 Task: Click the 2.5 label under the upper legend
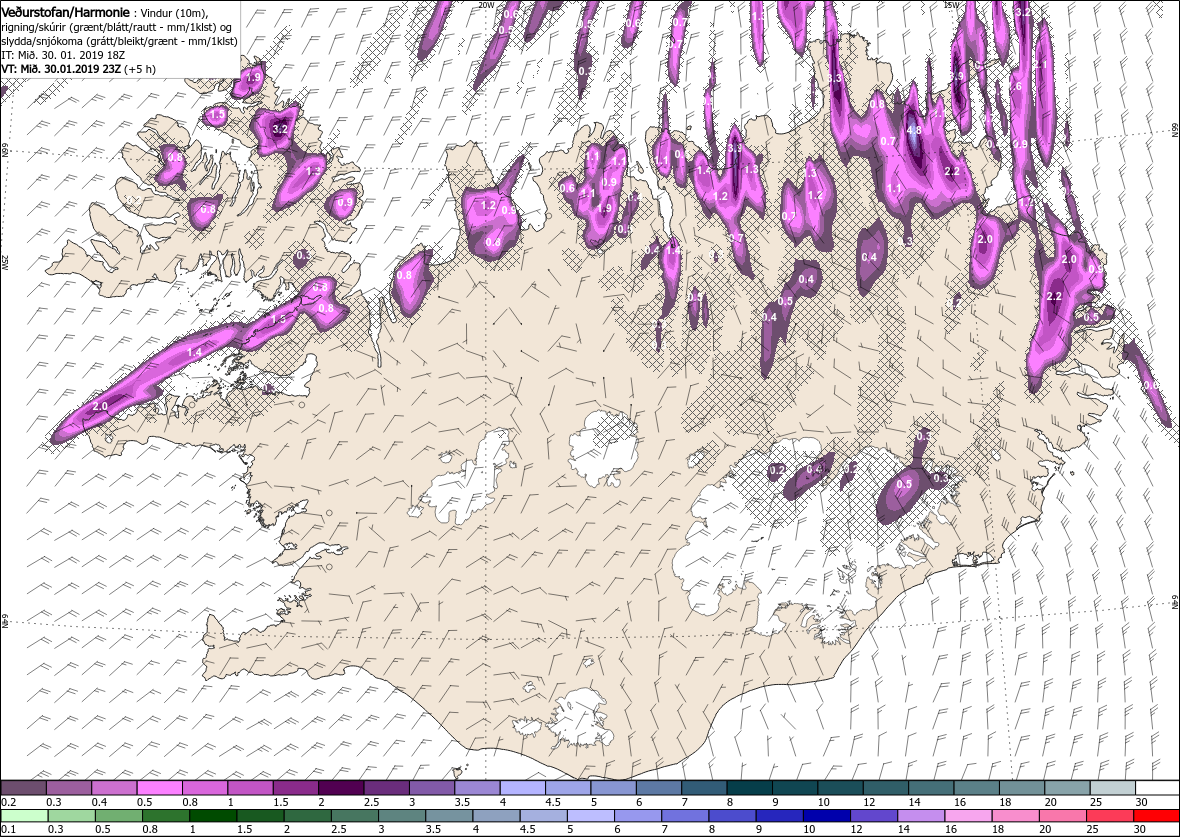tap(372, 802)
